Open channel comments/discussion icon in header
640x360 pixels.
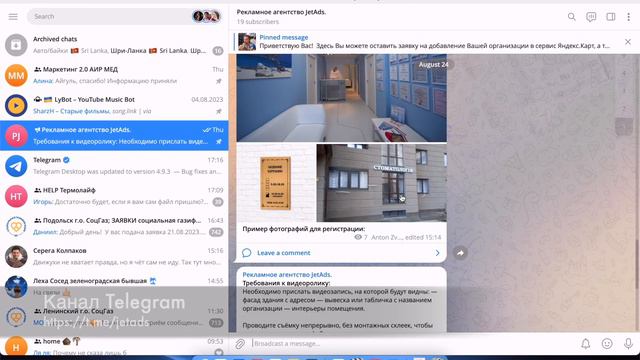click(591, 17)
